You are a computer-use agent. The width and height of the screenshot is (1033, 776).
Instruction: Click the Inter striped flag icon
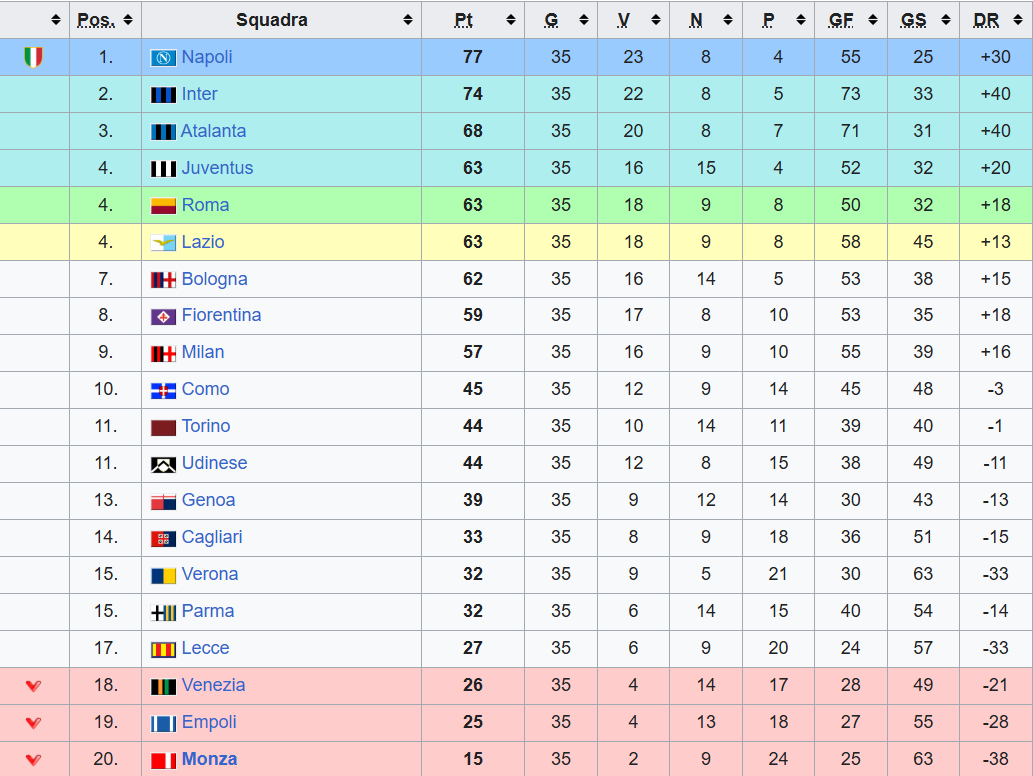pyautogui.click(x=163, y=95)
